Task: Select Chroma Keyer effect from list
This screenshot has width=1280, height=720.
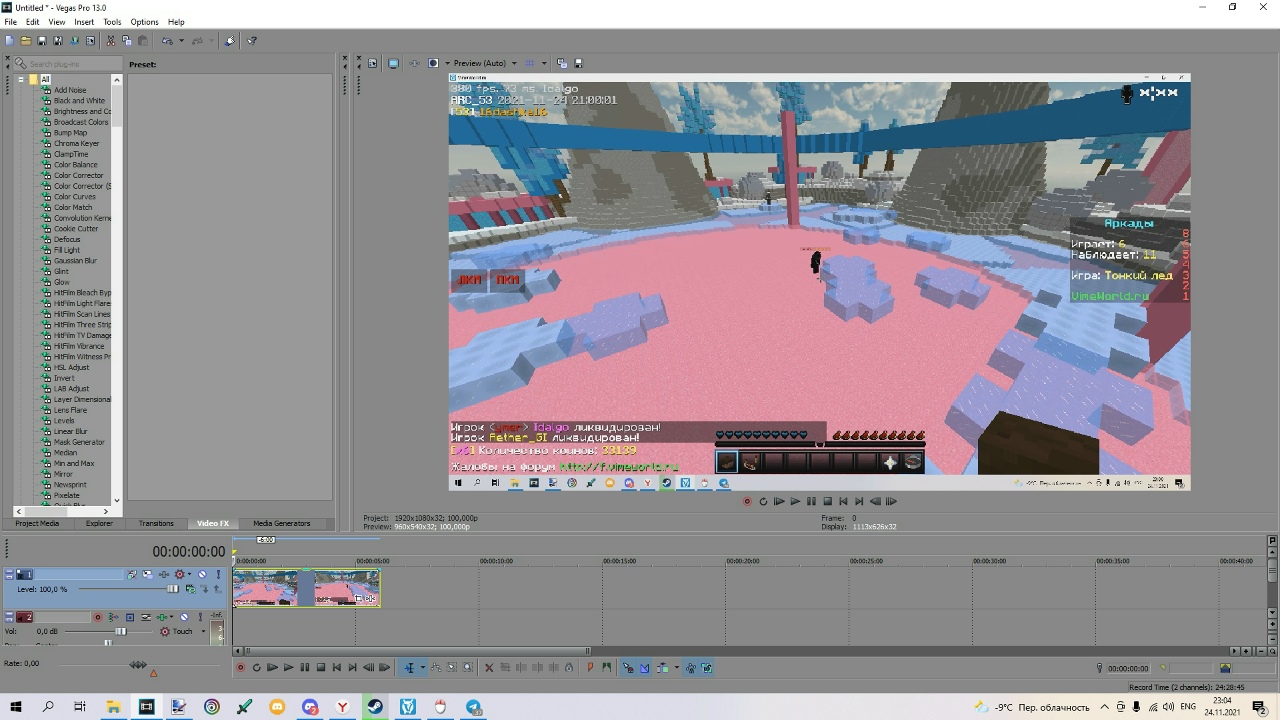Action: [76, 143]
